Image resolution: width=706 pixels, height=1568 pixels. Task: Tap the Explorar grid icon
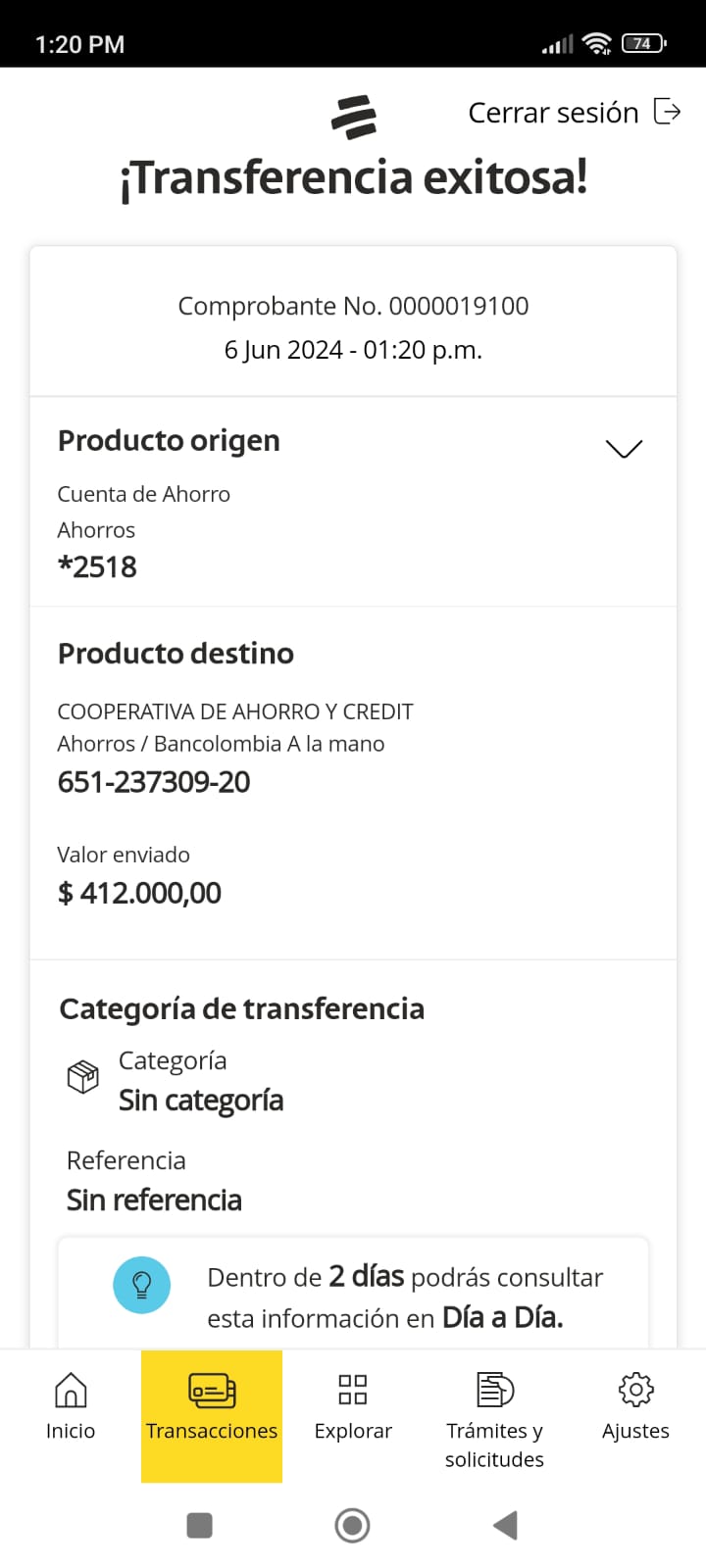coord(353,1390)
